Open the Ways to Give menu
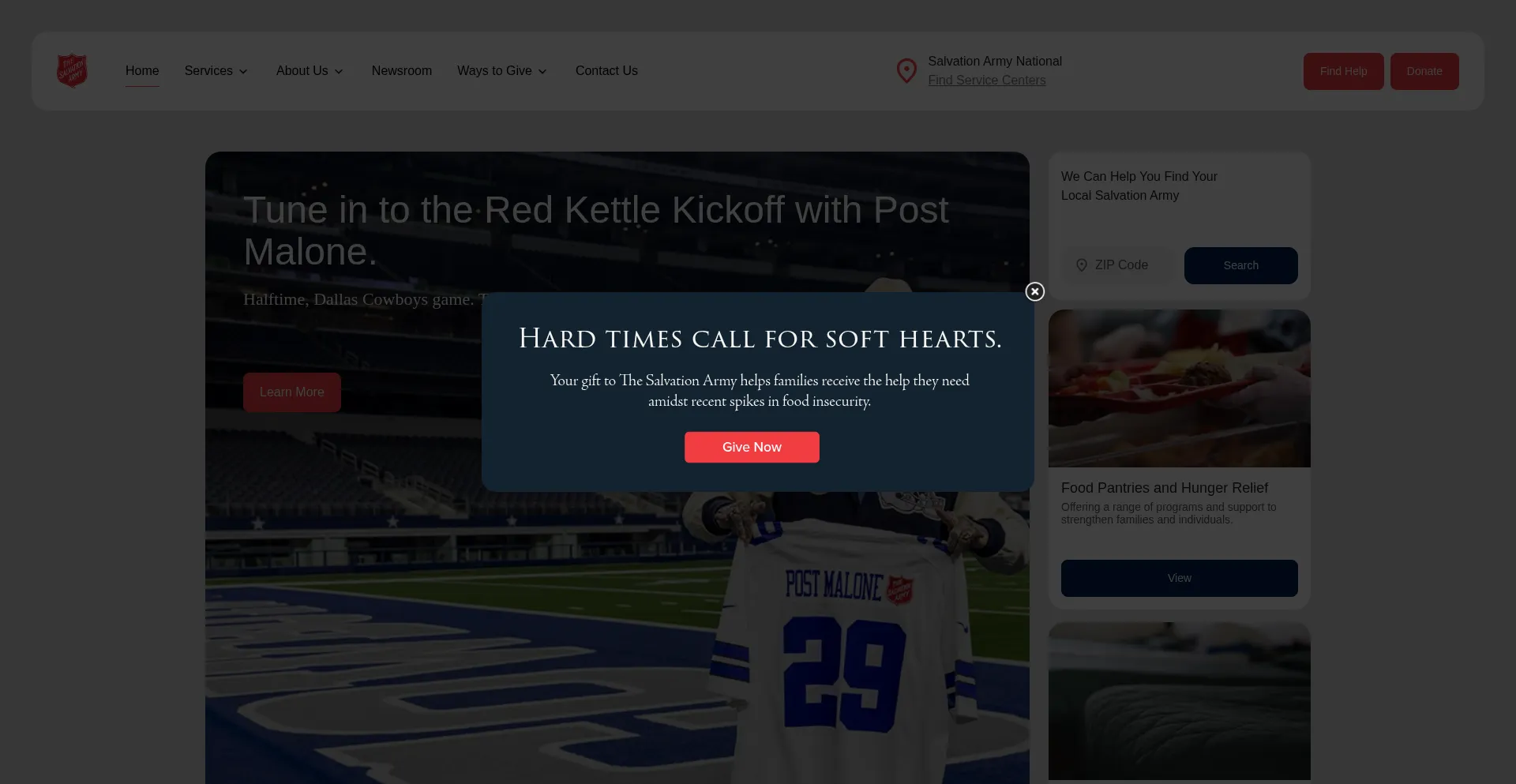1516x784 pixels. 494,71
